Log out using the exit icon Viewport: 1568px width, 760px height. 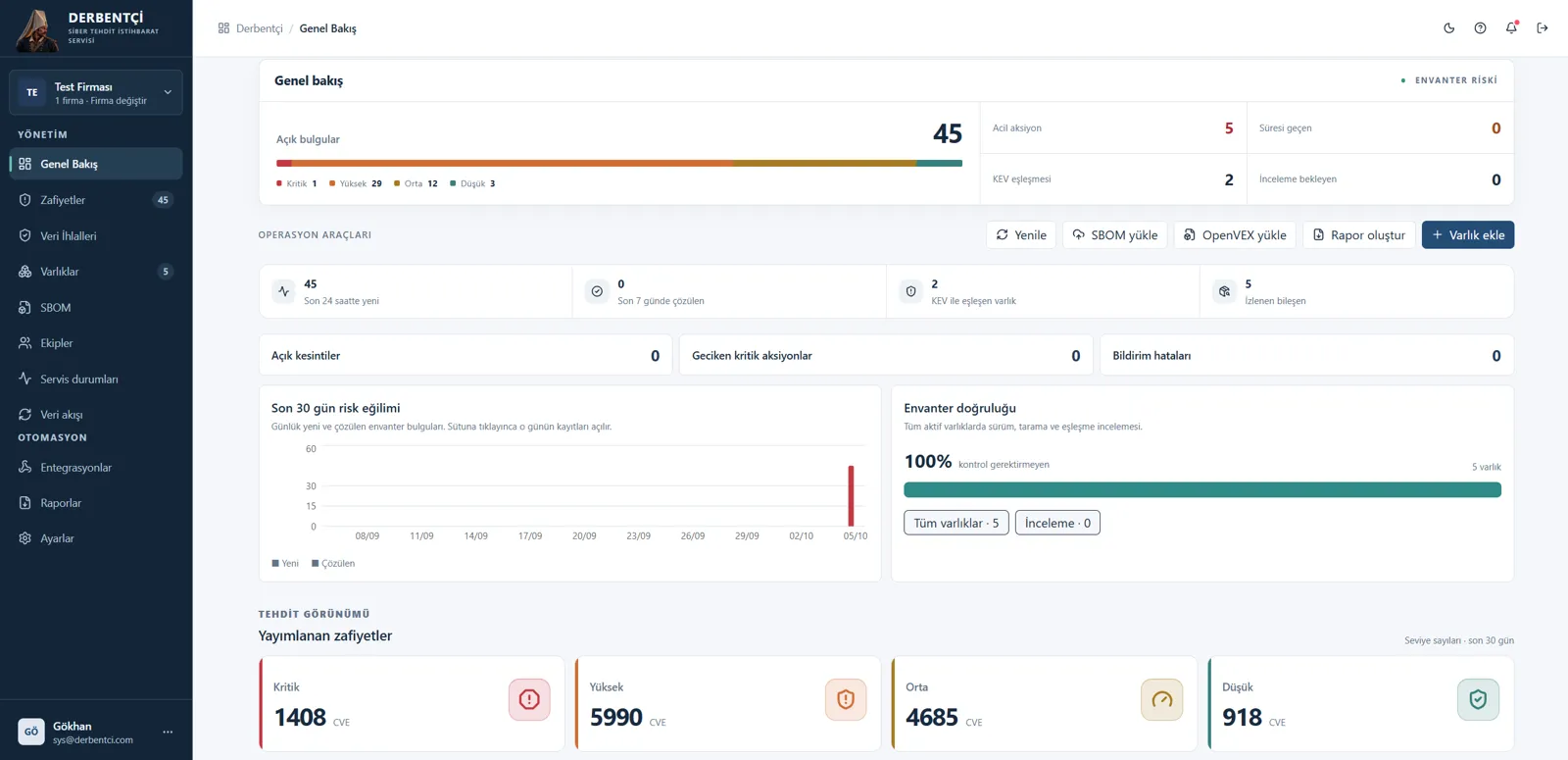pyautogui.click(x=1543, y=28)
